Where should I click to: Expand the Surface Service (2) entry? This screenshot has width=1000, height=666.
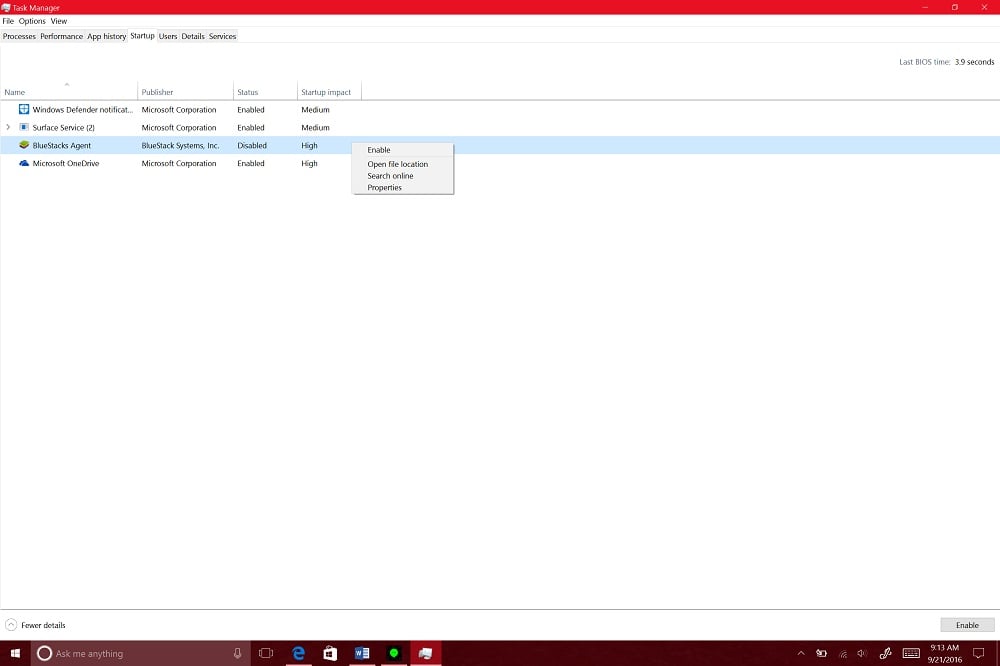[8, 127]
